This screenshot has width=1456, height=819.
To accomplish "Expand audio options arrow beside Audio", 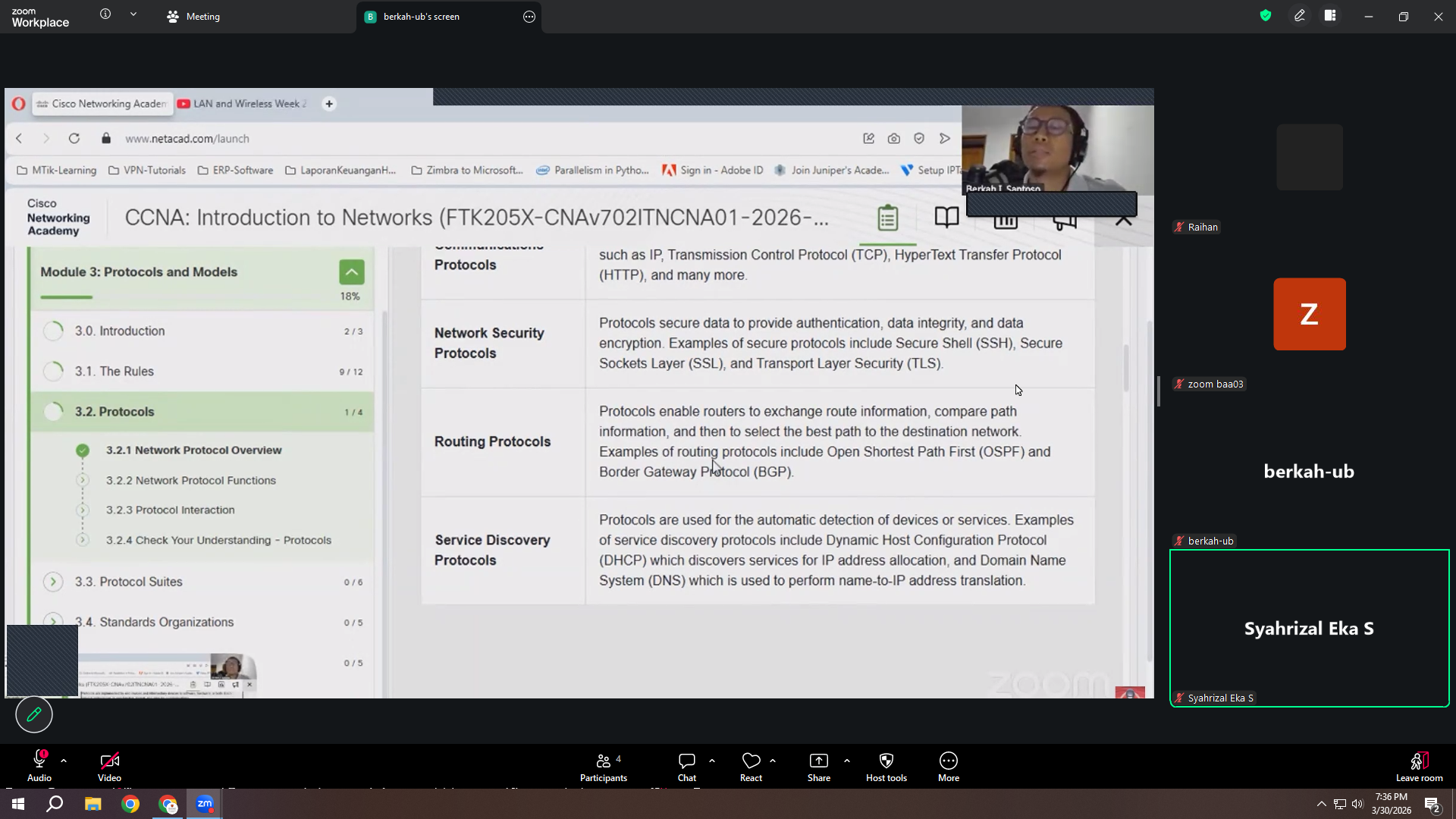I will (64, 761).
